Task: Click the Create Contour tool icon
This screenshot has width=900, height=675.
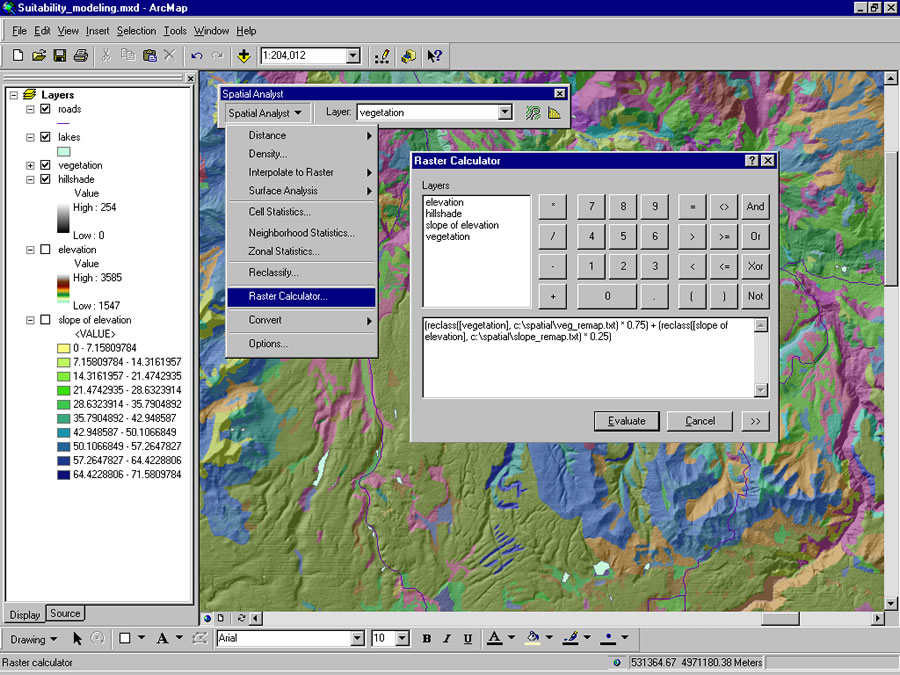Action: click(534, 113)
